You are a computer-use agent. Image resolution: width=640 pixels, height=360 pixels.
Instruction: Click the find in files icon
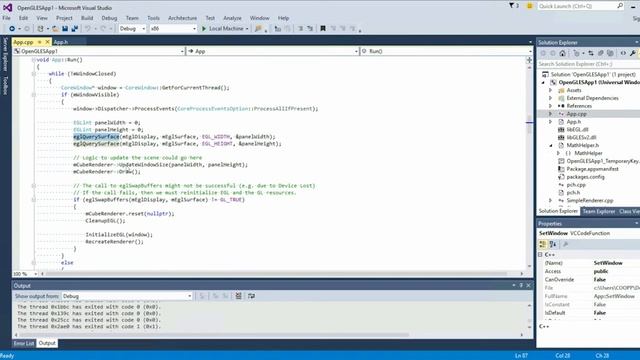(x=258, y=29)
